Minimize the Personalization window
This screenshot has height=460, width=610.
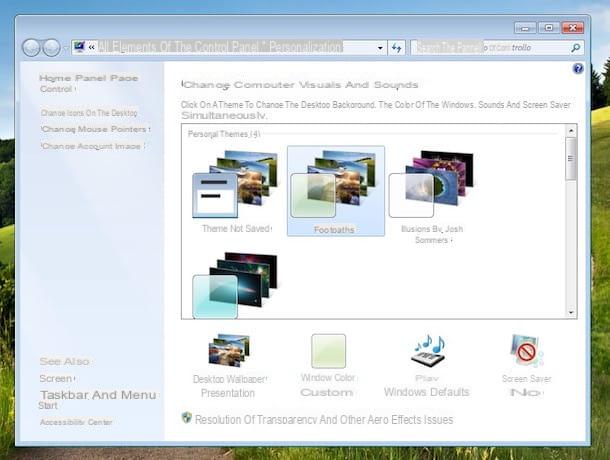tap(525, 28)
